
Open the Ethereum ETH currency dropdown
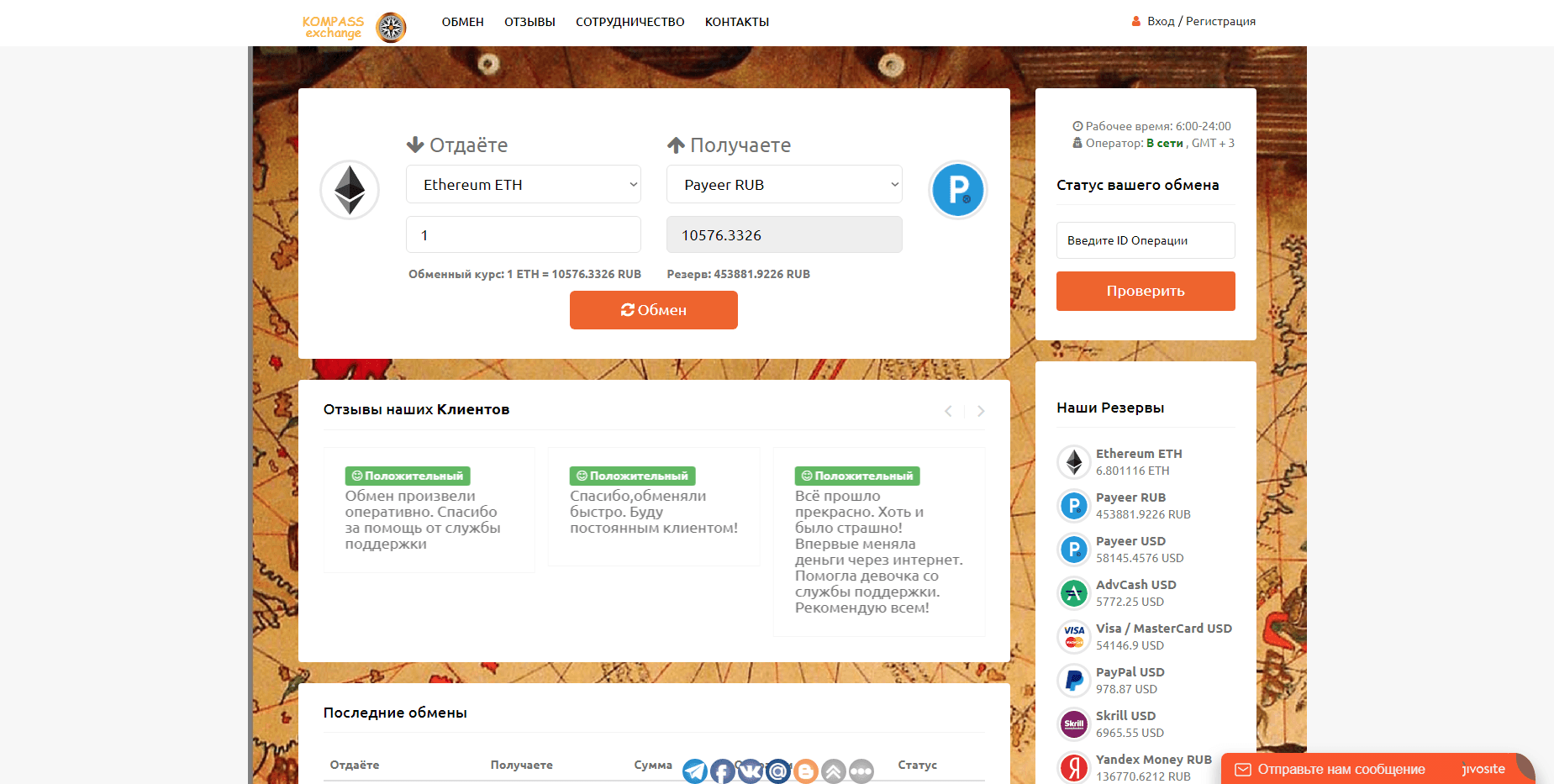click(x=523, y=184)
